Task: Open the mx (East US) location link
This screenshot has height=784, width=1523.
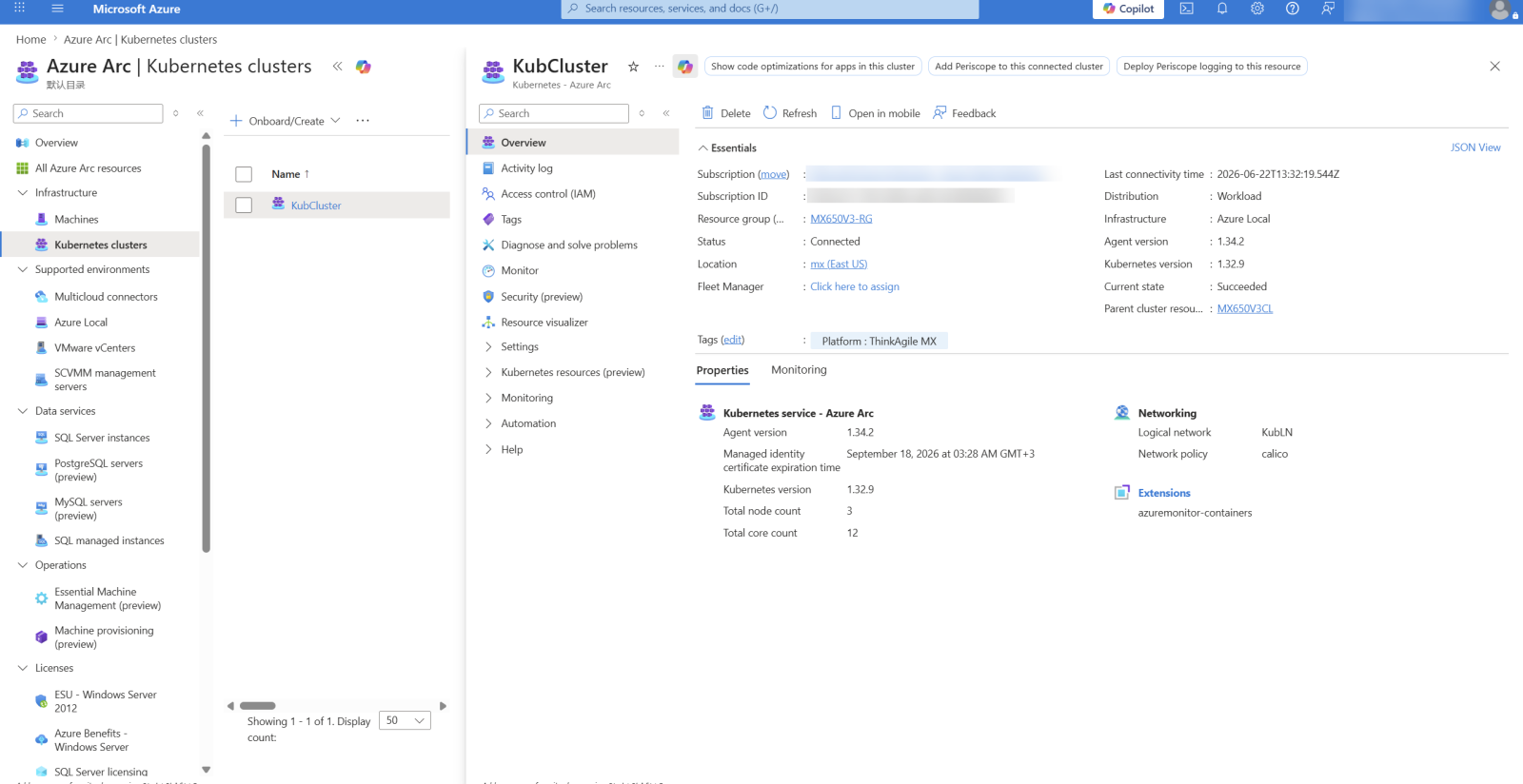Action: 839,265
